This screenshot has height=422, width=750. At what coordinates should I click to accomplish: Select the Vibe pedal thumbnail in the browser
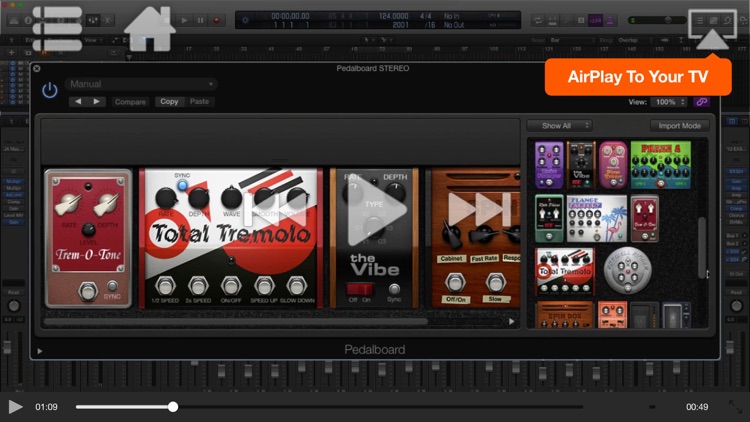point(581,165)
